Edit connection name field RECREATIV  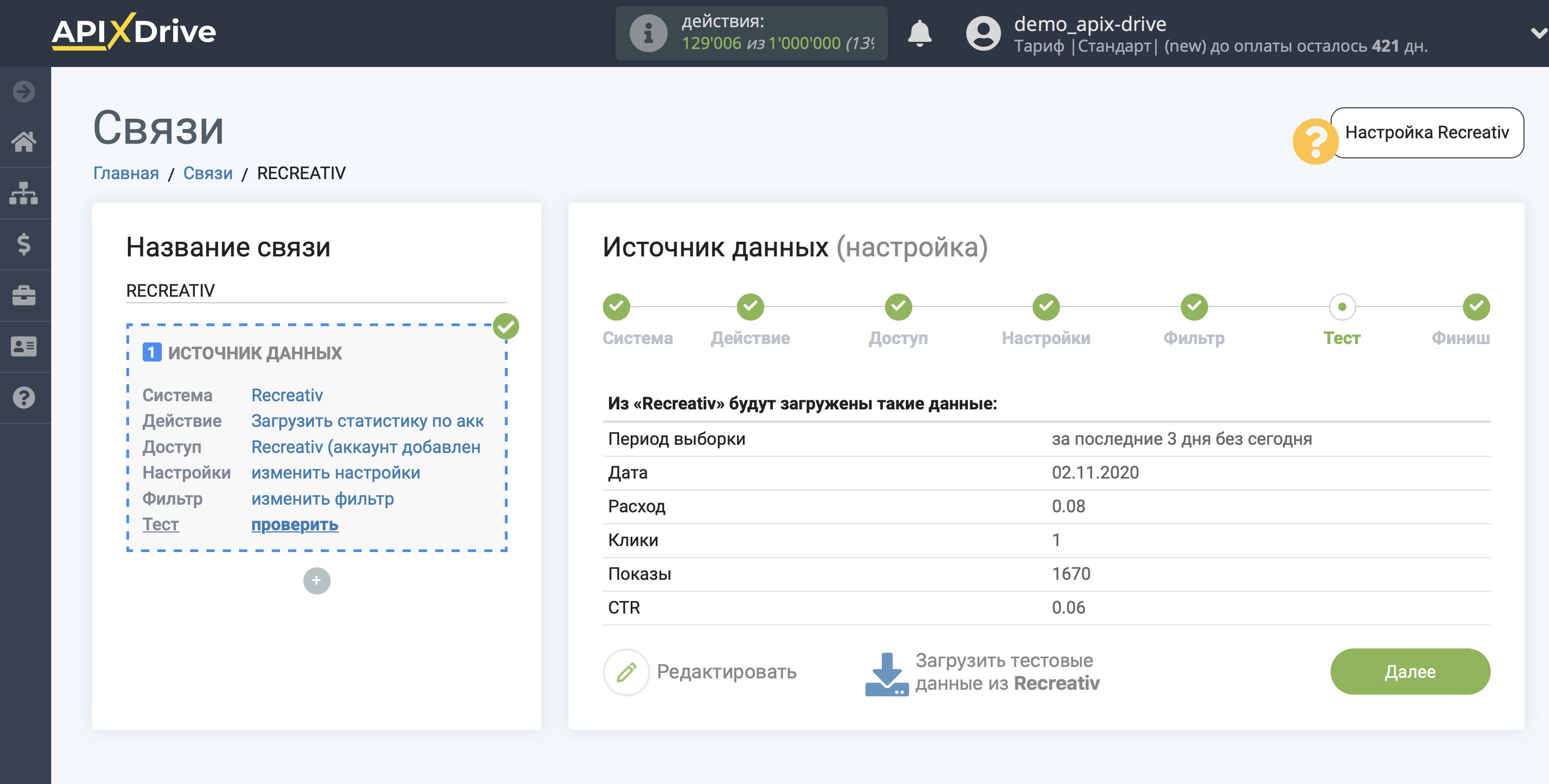click(x=316, y=290)
